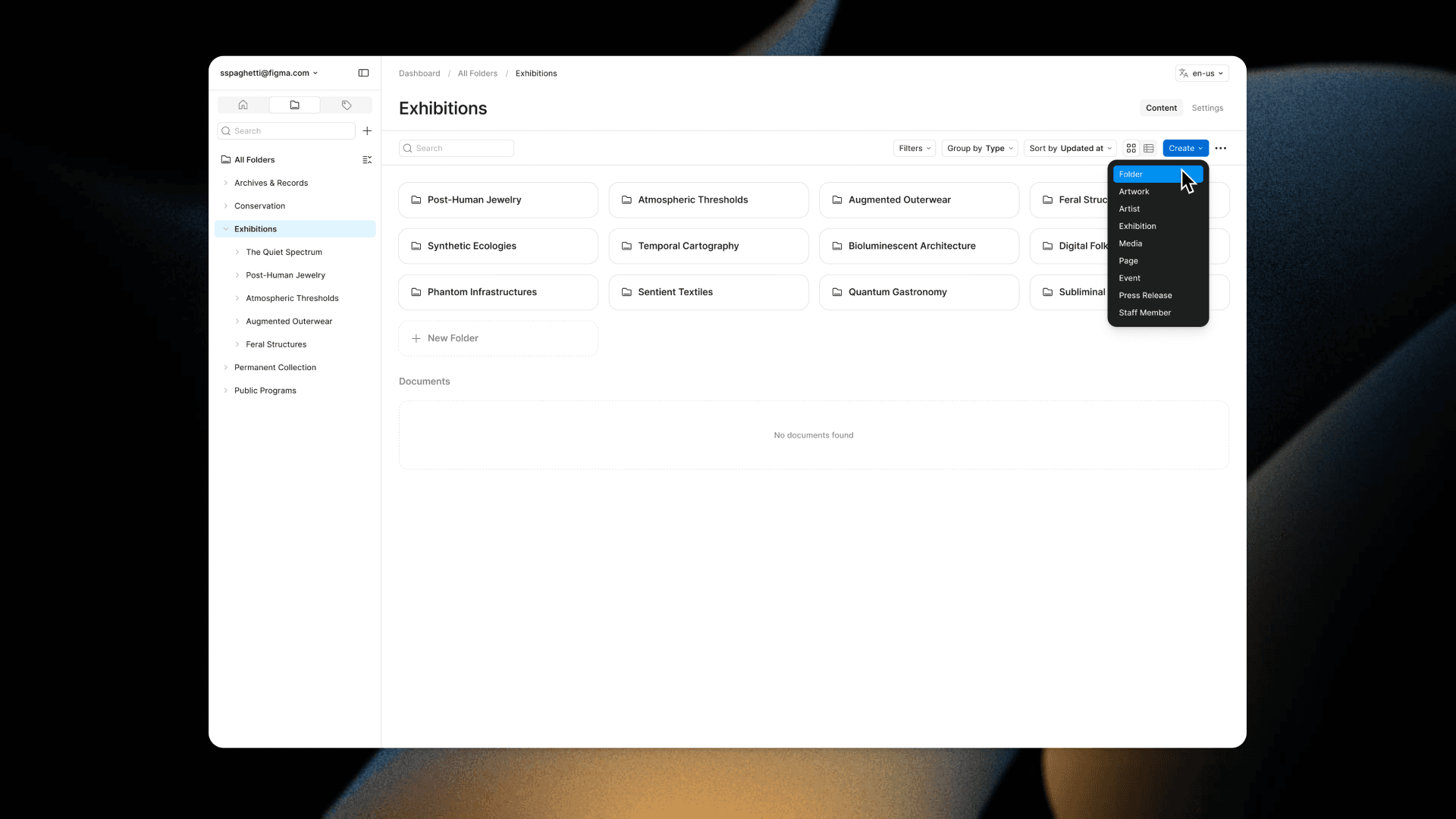Open the Quantum Gastronomy folder card
Screen dimensions: 1456x819
[x=919, y=293]
